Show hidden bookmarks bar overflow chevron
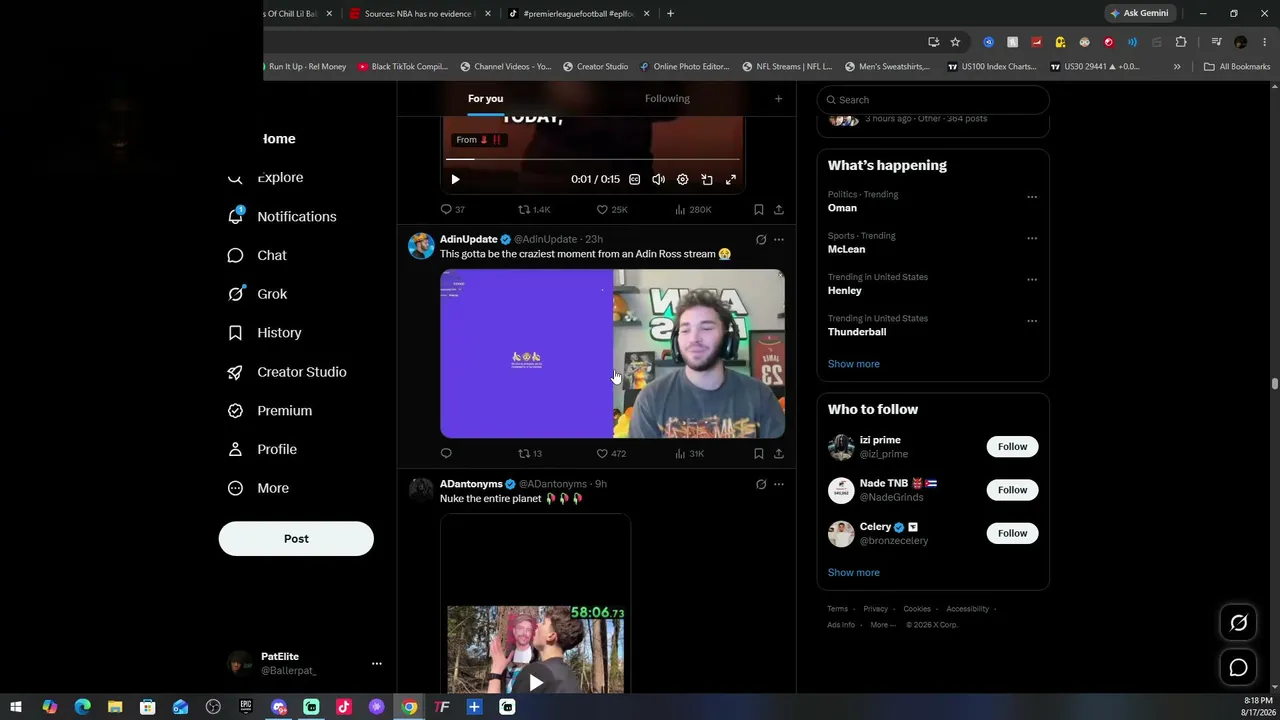This screenshot has height=720, width=1280. click(x=1177, y=67)
